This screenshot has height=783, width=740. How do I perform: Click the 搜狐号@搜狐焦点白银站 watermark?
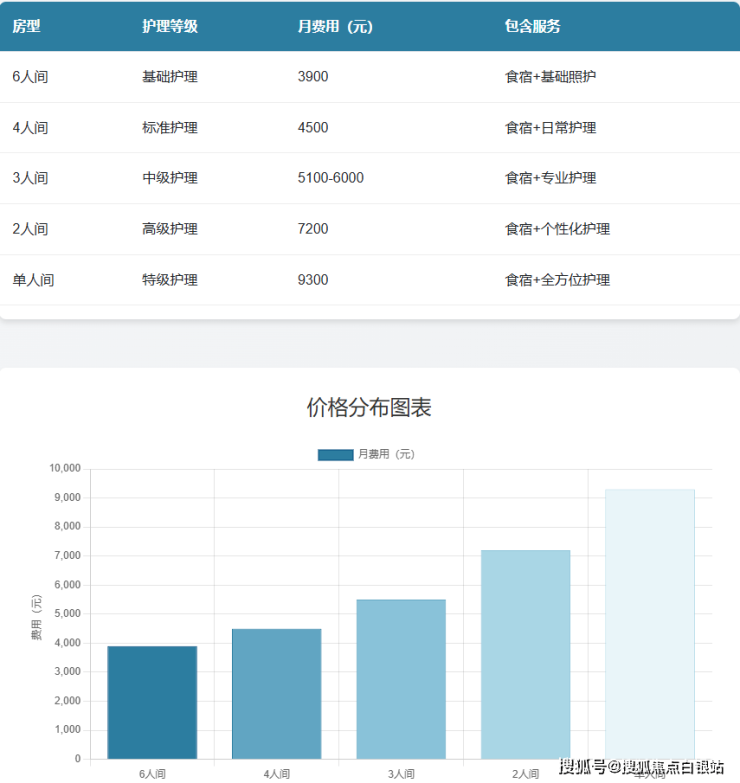click(641, 767)
